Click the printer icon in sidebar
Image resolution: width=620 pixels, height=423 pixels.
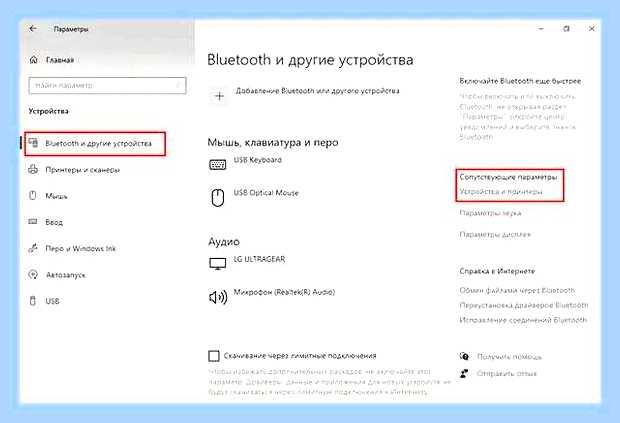pyautogui.click(x=33, y=169)
